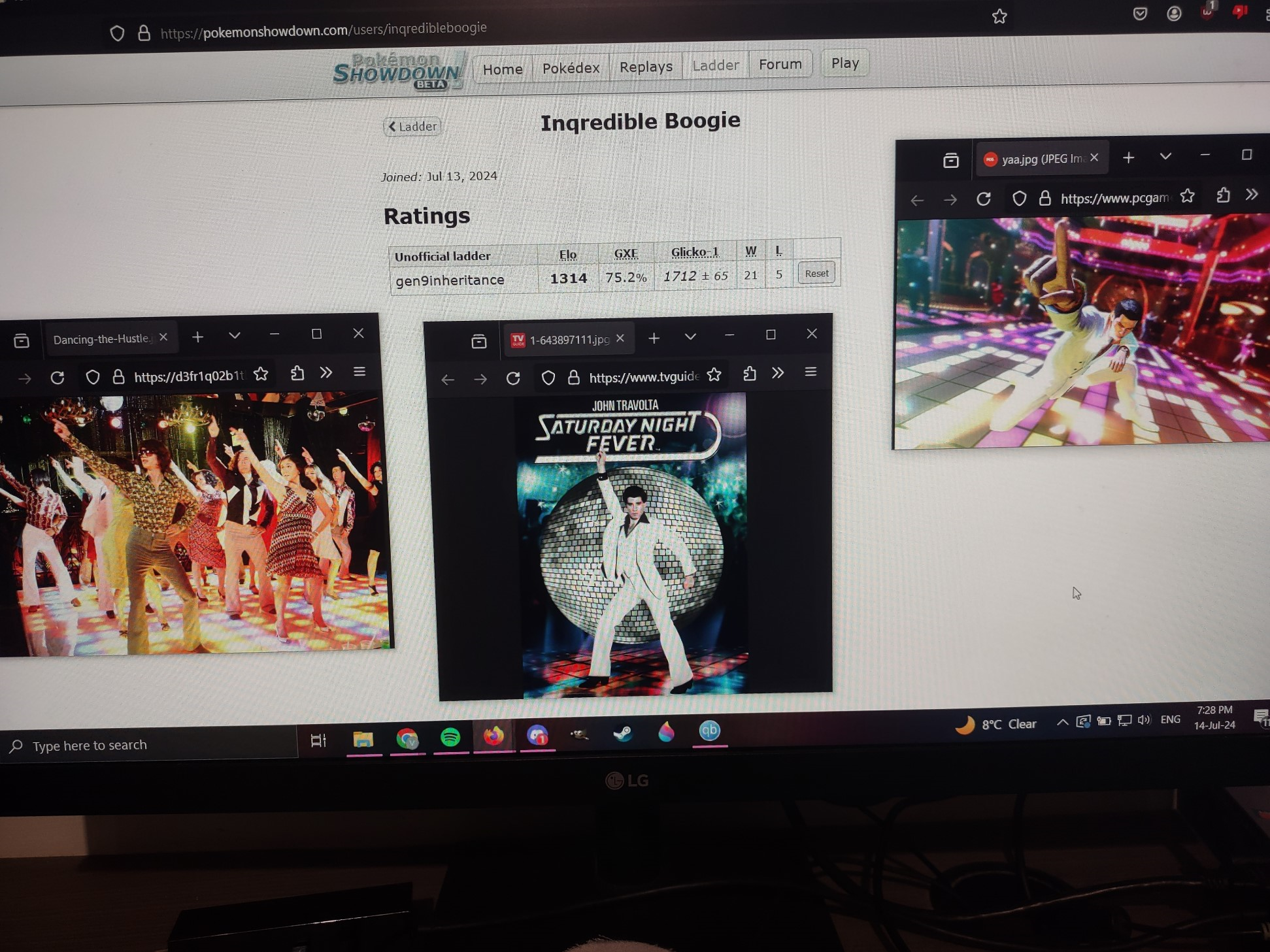Image resolution: width=1270 pixels, height=952 pixels.
Task: Open Chrome from the taskbar
Action: click(407, 739)
